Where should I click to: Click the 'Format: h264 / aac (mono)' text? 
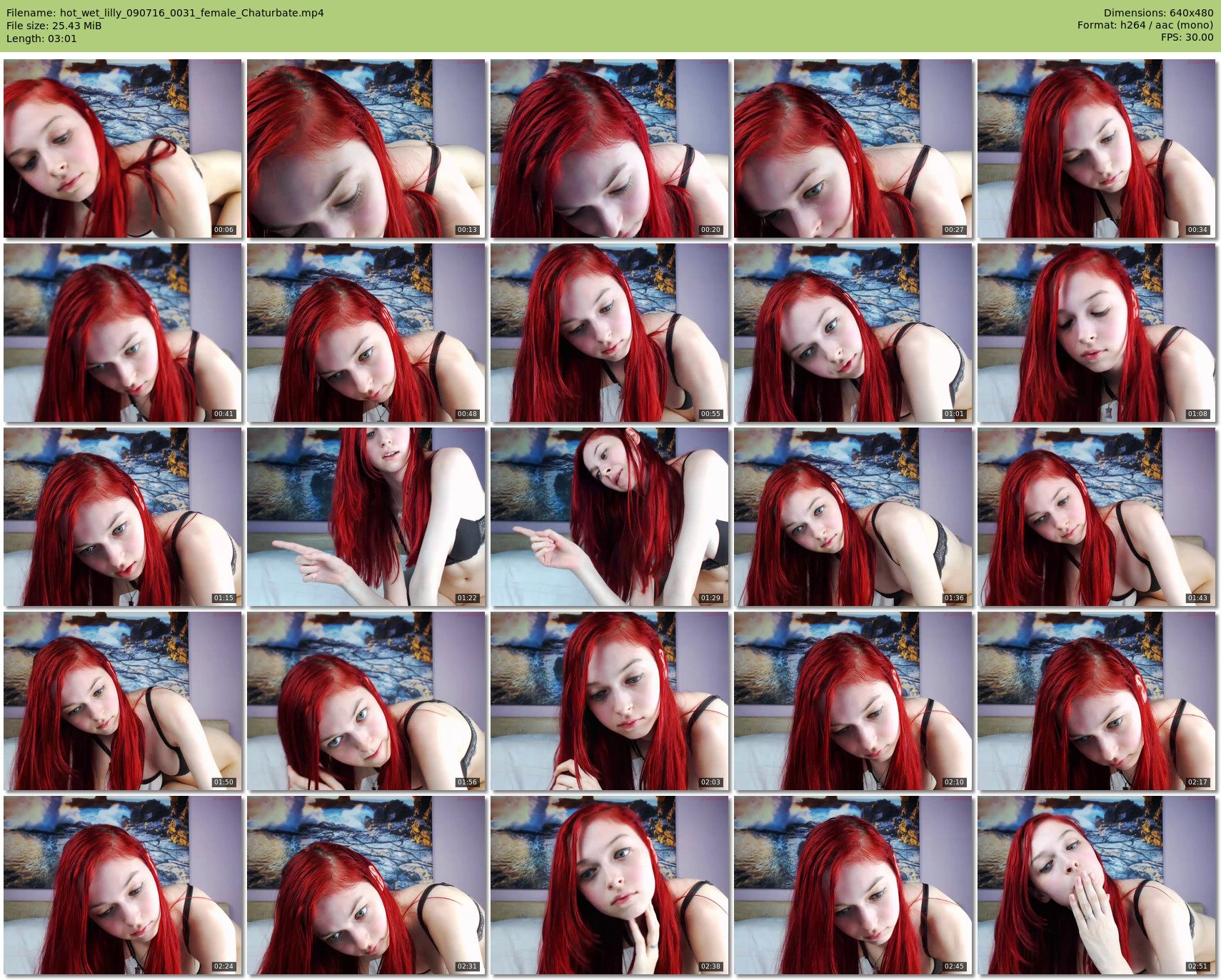[x=1145, y=26]
